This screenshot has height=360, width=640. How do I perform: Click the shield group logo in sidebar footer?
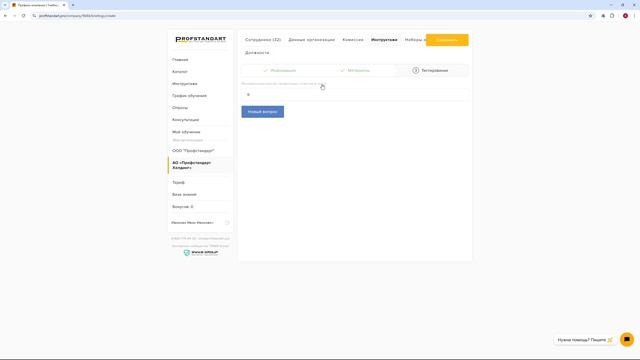point(200,253)
